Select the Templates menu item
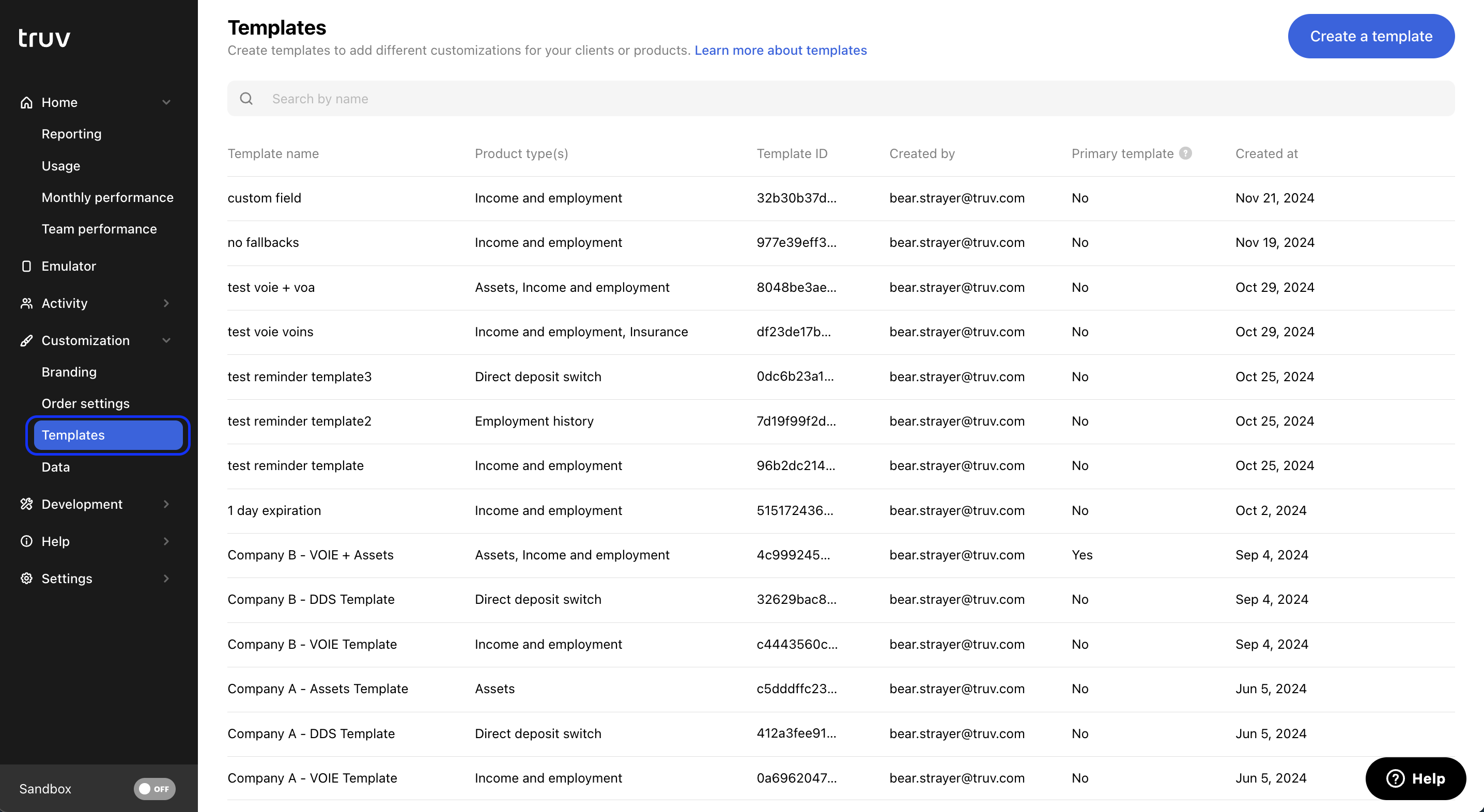 pos(109,435)
